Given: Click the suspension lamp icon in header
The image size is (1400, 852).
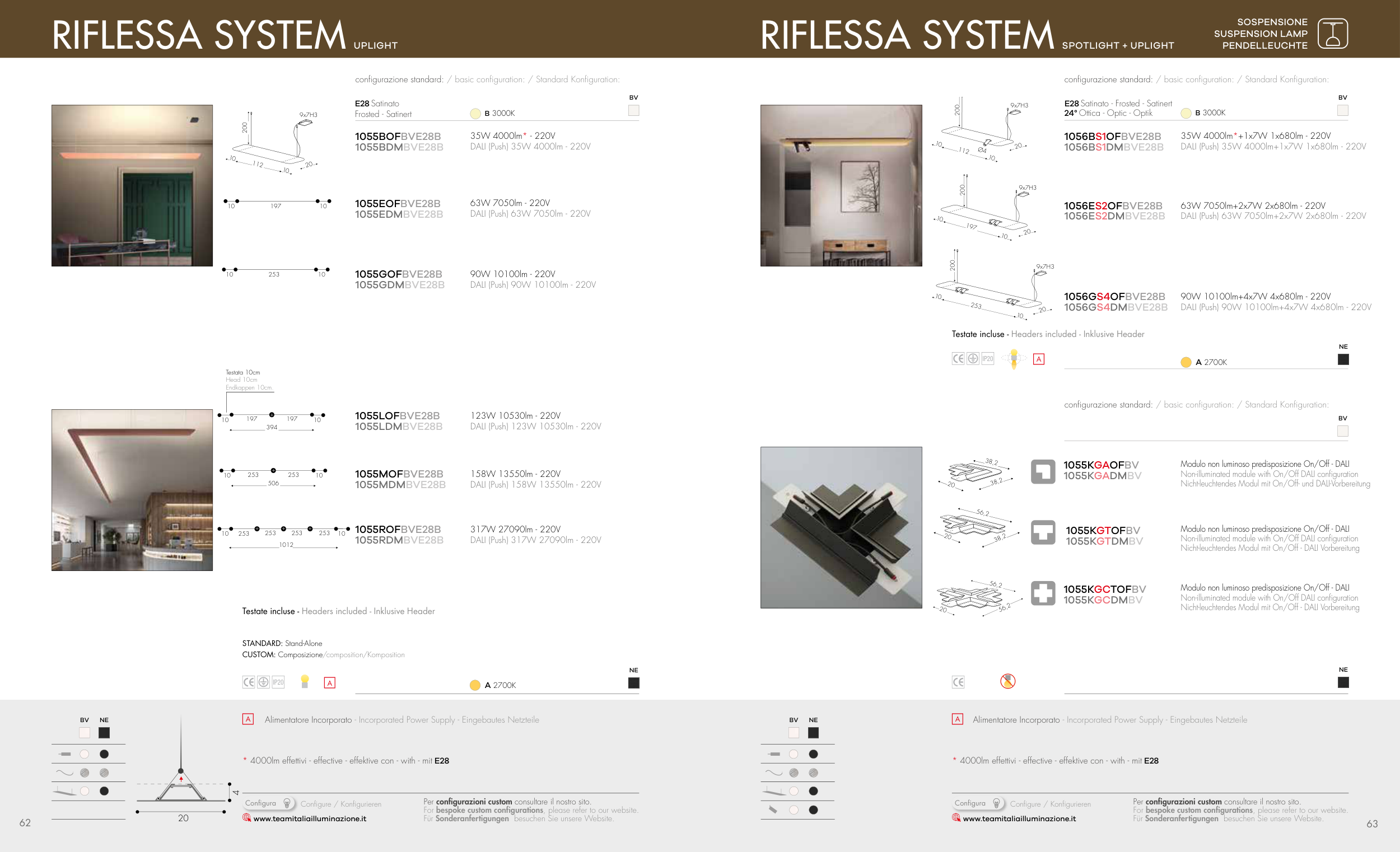Looking at the screenshot, I should tap(1332, 34).
